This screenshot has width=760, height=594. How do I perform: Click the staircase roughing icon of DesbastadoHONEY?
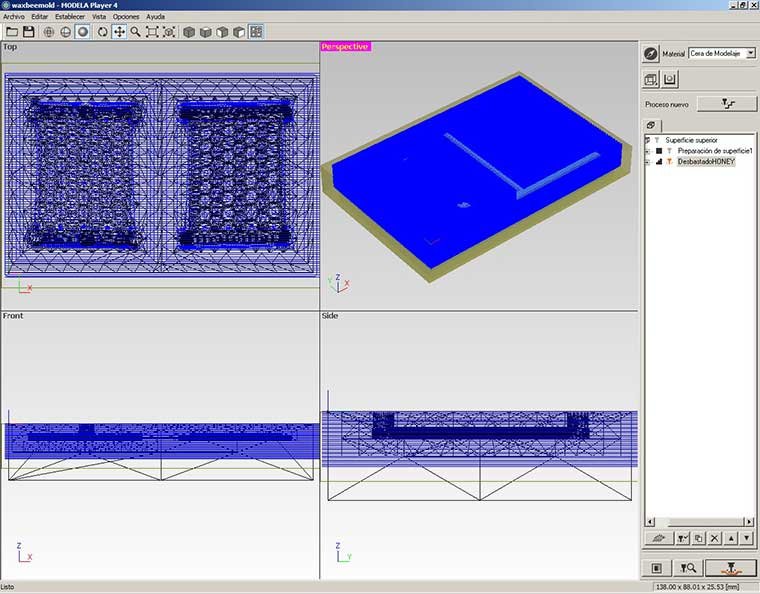pos(659,161)
